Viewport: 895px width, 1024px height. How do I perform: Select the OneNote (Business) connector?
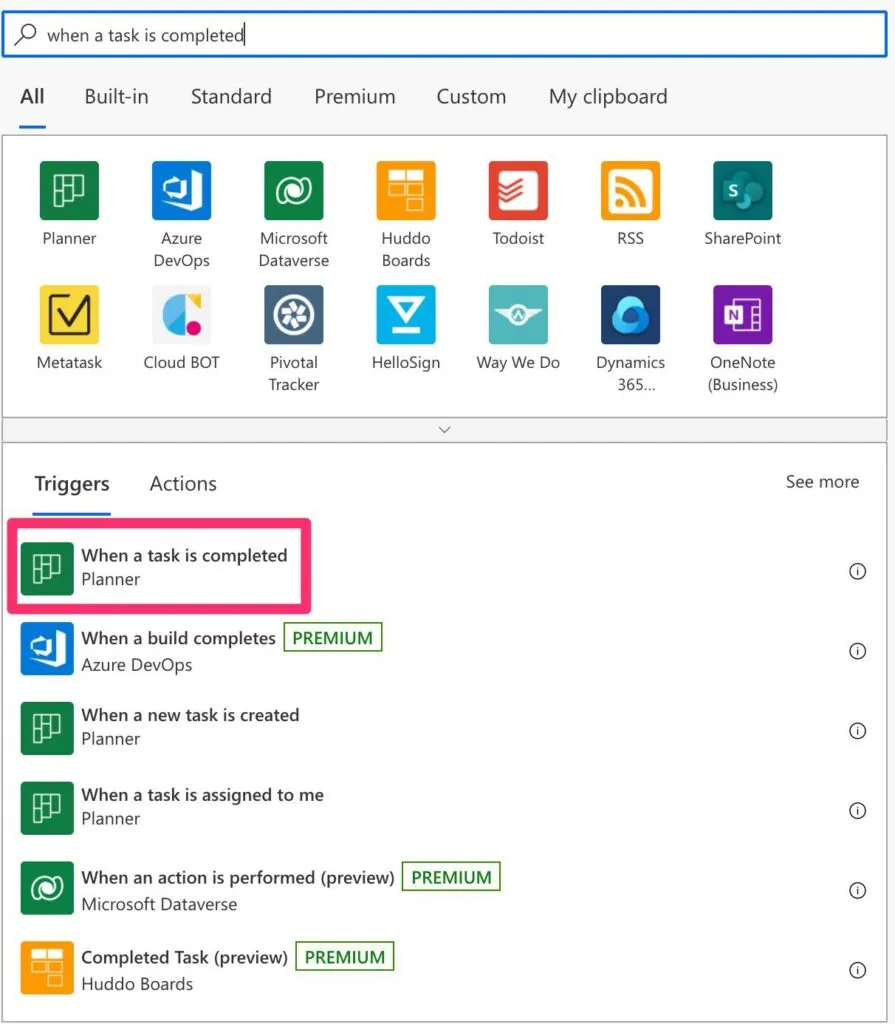click(x=742, y=315)
